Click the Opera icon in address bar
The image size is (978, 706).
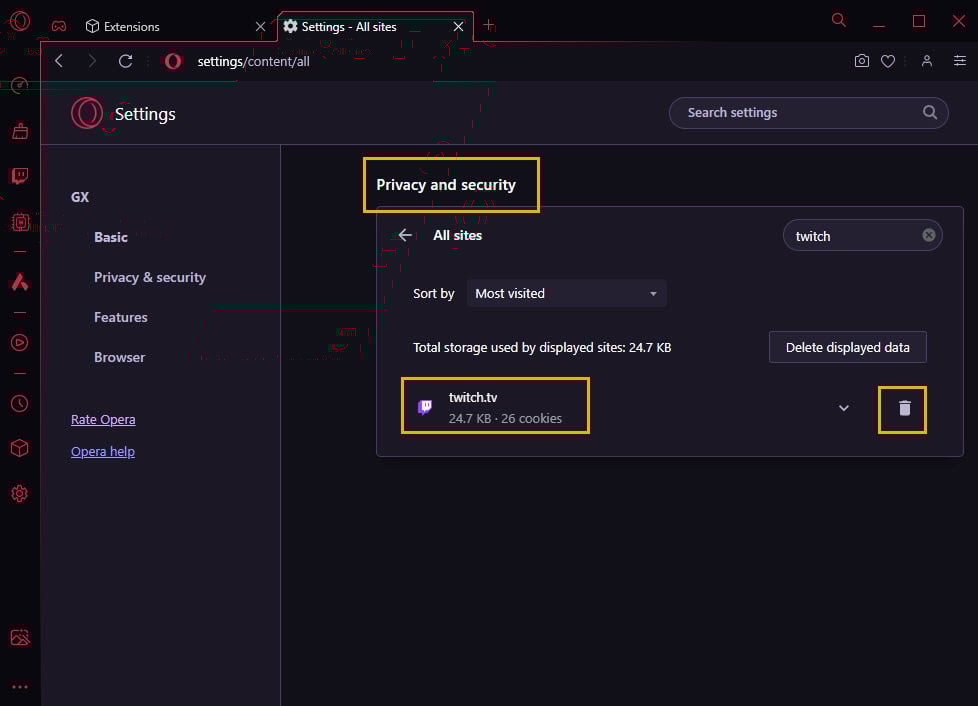coord(173,61)
